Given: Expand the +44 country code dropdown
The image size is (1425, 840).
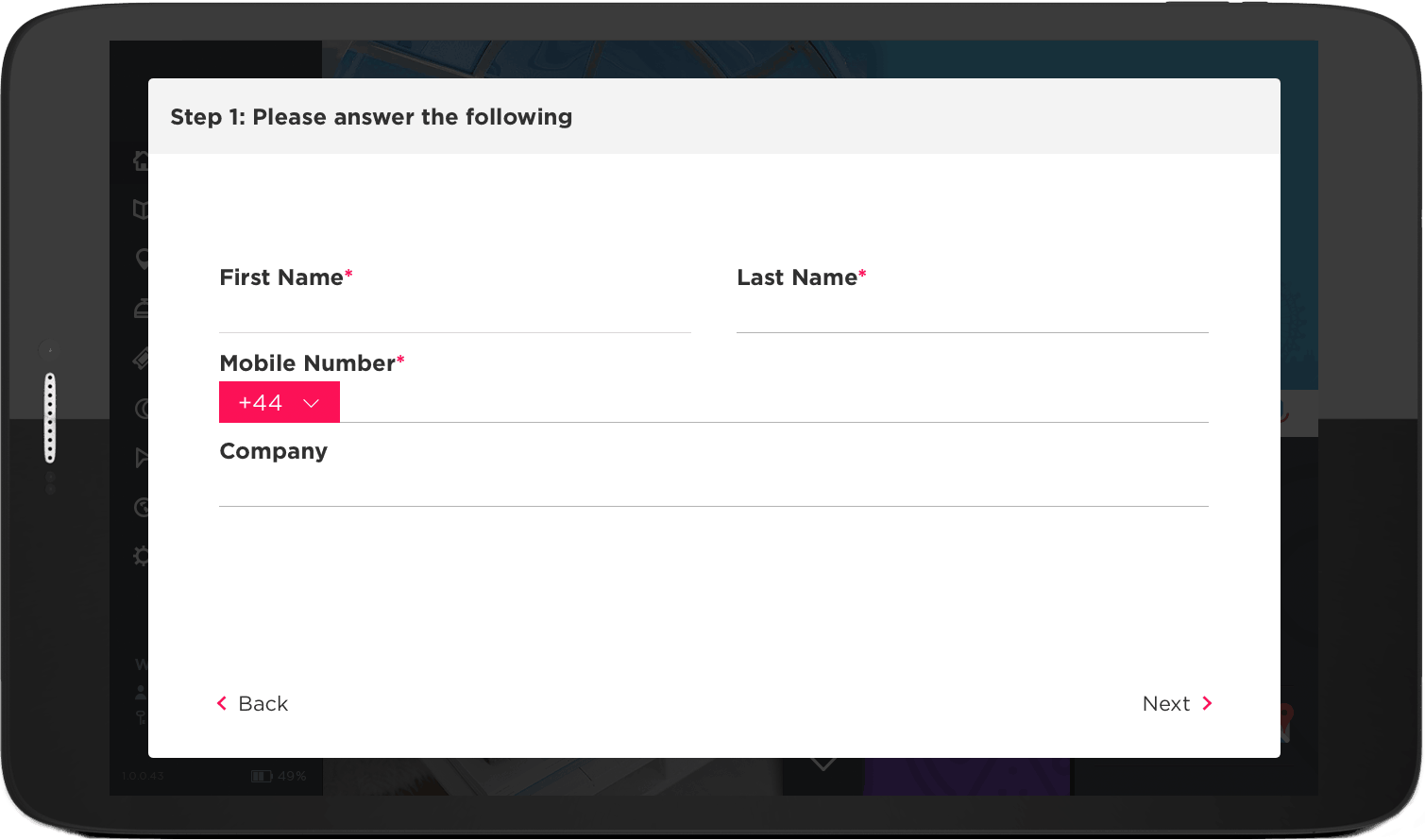Looking at the screenshot, I should 280,402.
